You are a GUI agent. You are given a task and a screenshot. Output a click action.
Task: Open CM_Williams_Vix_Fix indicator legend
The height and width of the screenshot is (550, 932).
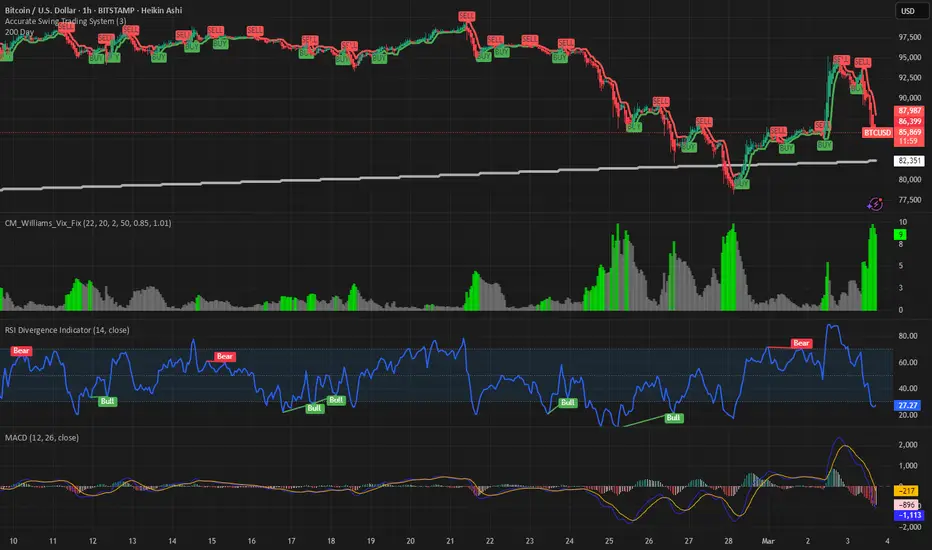[x=88, y=223]
